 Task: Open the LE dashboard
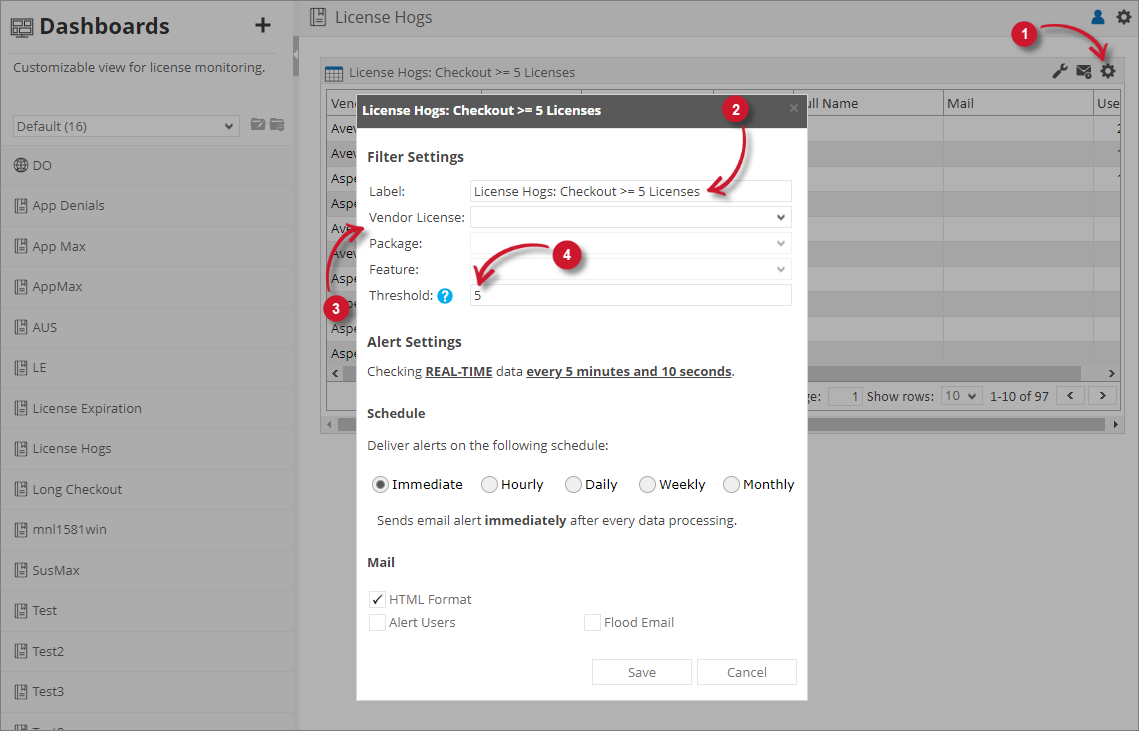[x=149, y=368]
